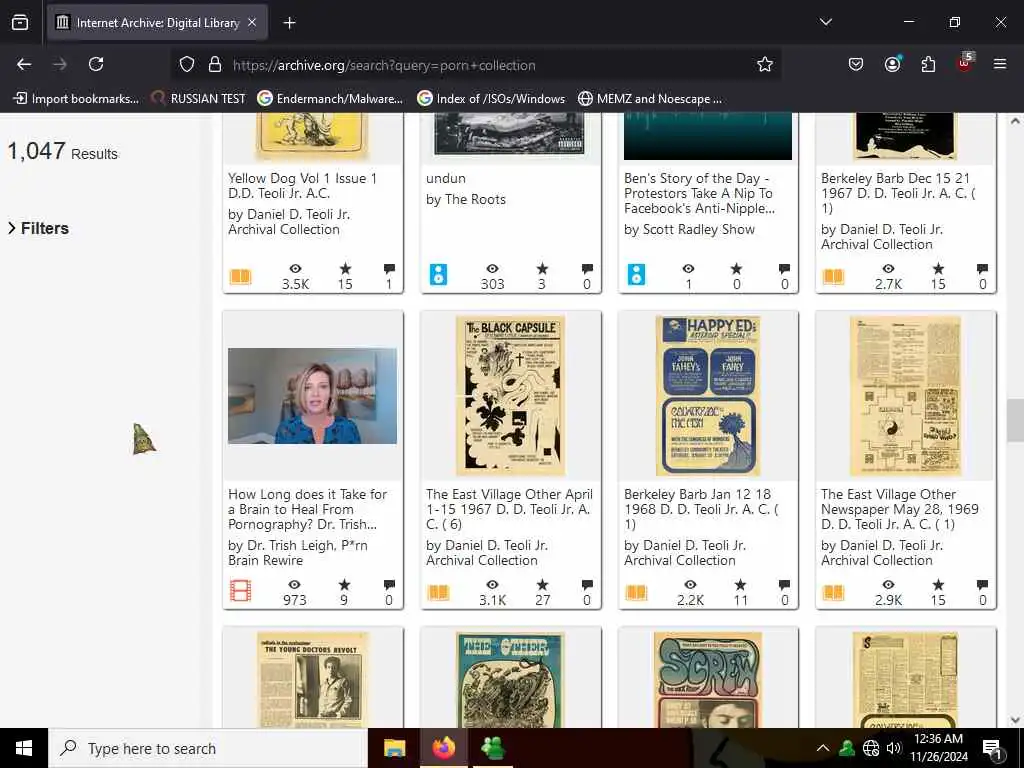This screenshot has height=768, width=1024.
Task: Open the list all tabs chevron
Action: click(x=825, y=22)
